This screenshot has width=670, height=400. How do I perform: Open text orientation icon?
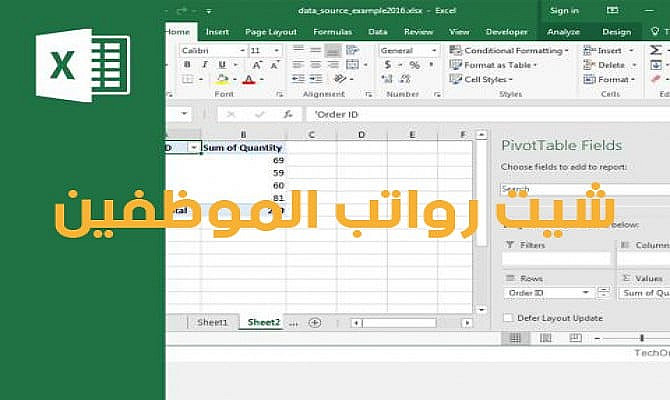tap(340, 79)
